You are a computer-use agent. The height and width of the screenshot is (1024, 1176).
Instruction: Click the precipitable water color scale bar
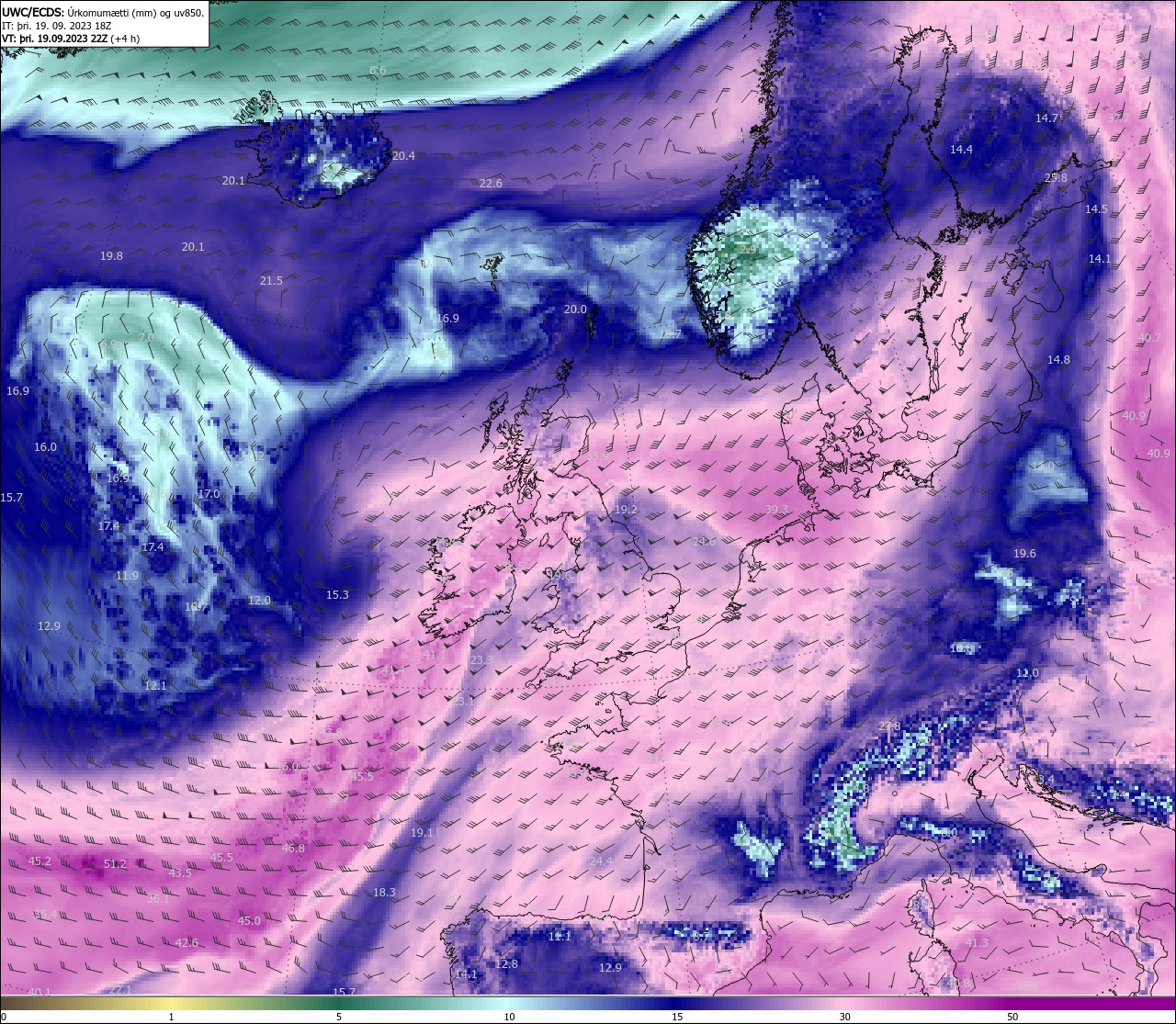tap(588, 1003)
